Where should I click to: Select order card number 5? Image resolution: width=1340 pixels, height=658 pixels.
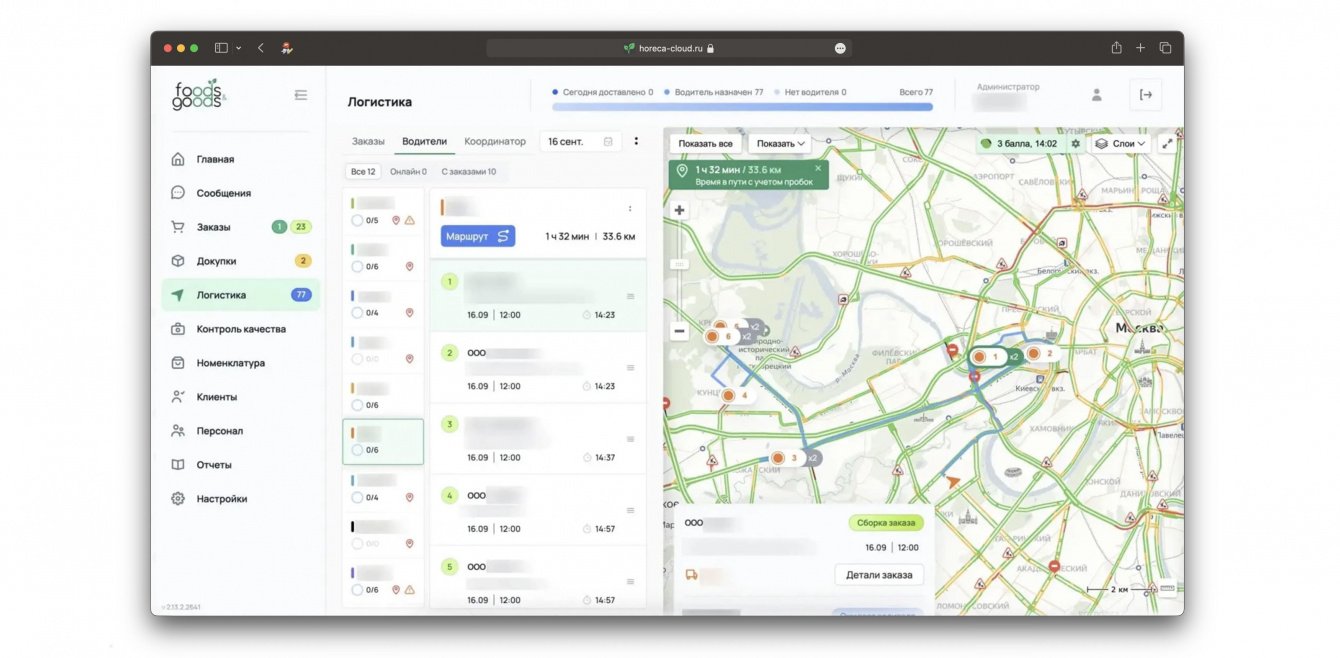[x=538, y=578]
